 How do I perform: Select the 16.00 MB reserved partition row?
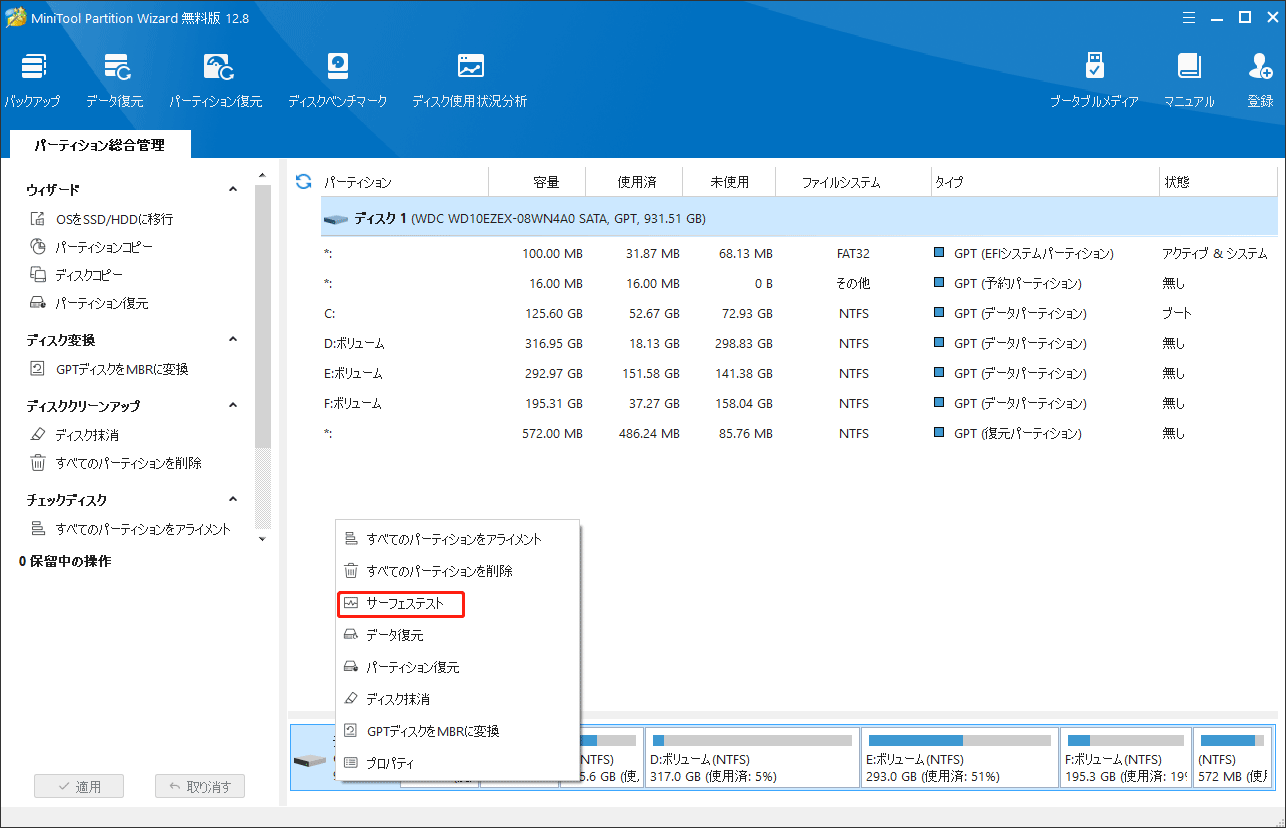(799, 283)
